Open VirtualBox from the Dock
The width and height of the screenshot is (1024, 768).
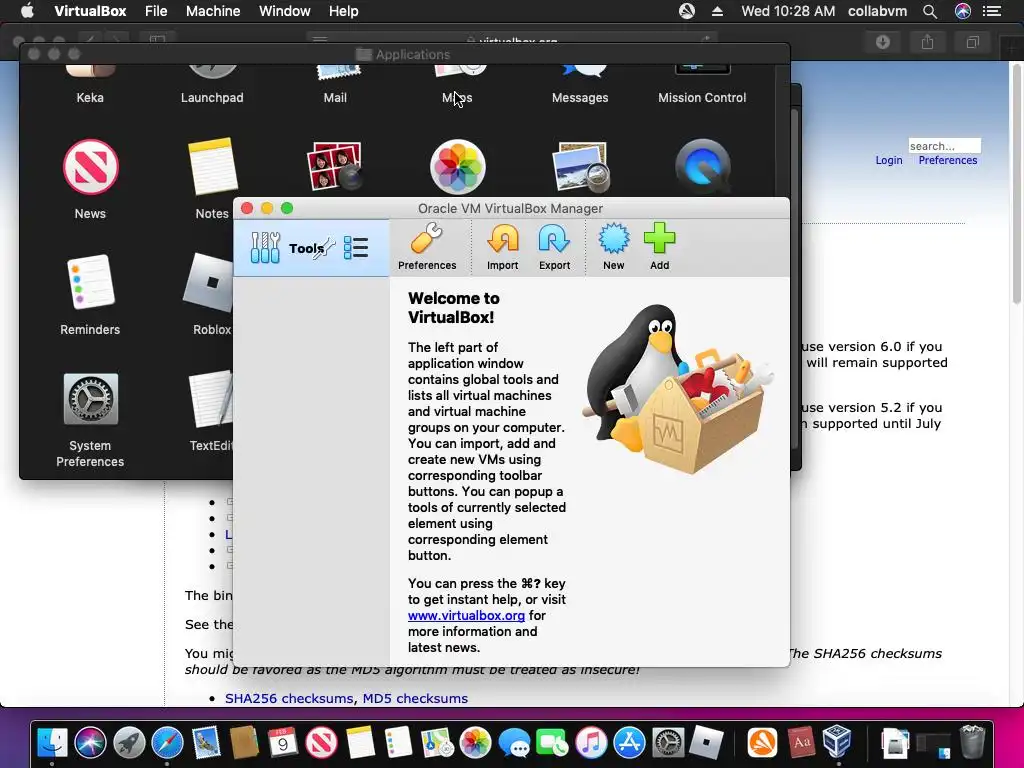point(837,741)
